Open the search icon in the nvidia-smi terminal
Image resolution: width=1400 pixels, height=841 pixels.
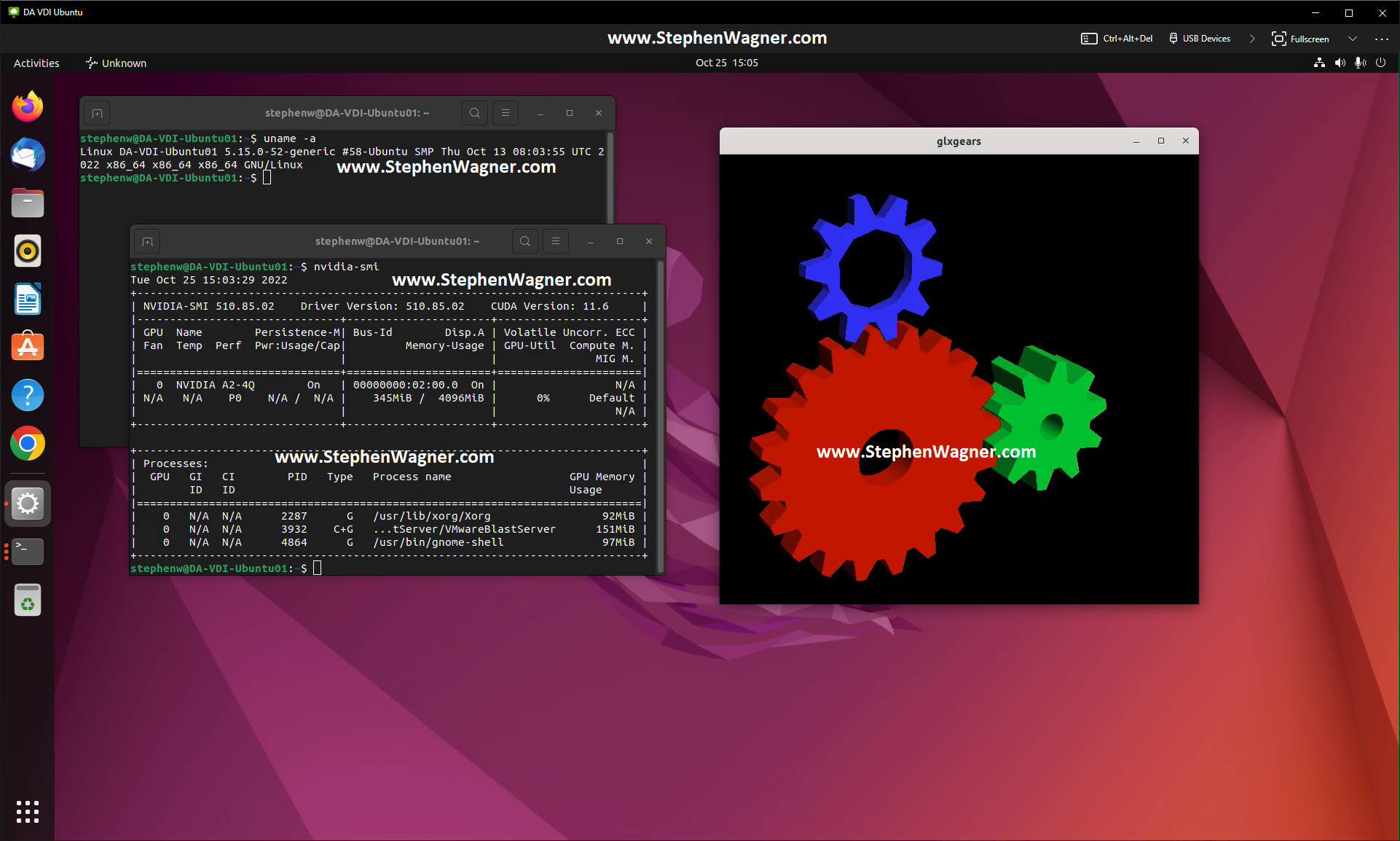(x=525, y=240)
